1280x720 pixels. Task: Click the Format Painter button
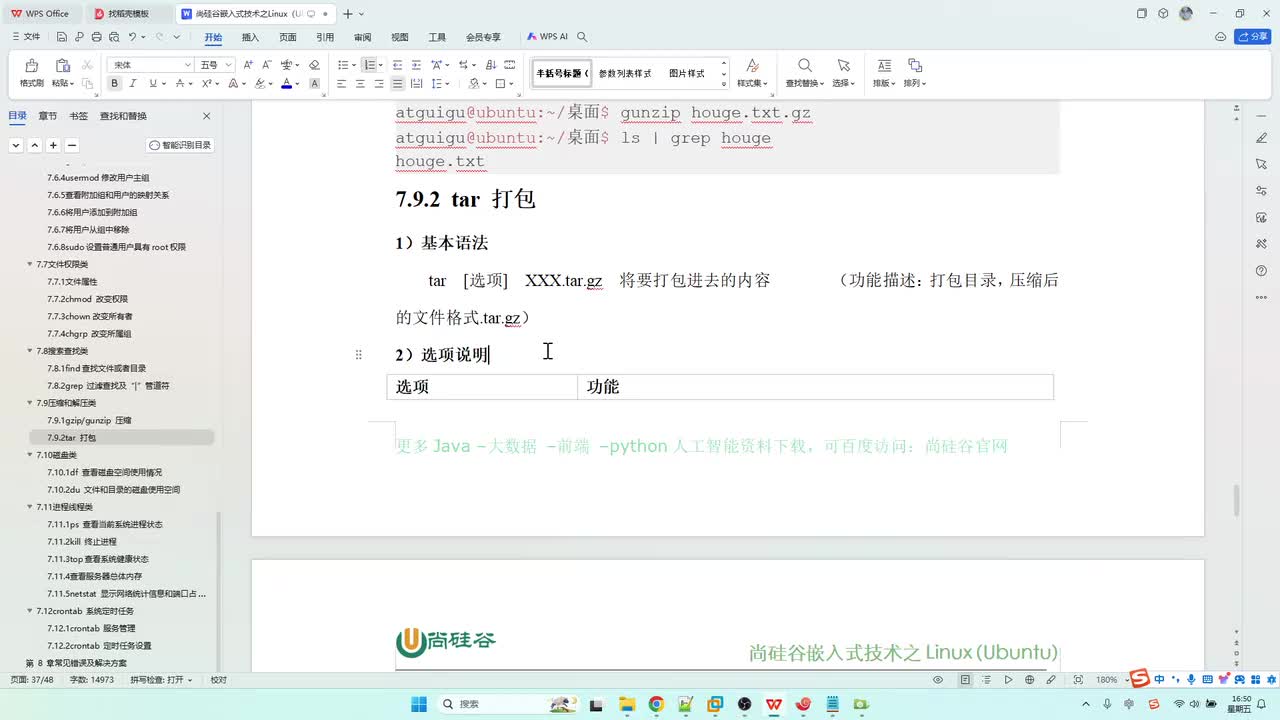(31, 73)
